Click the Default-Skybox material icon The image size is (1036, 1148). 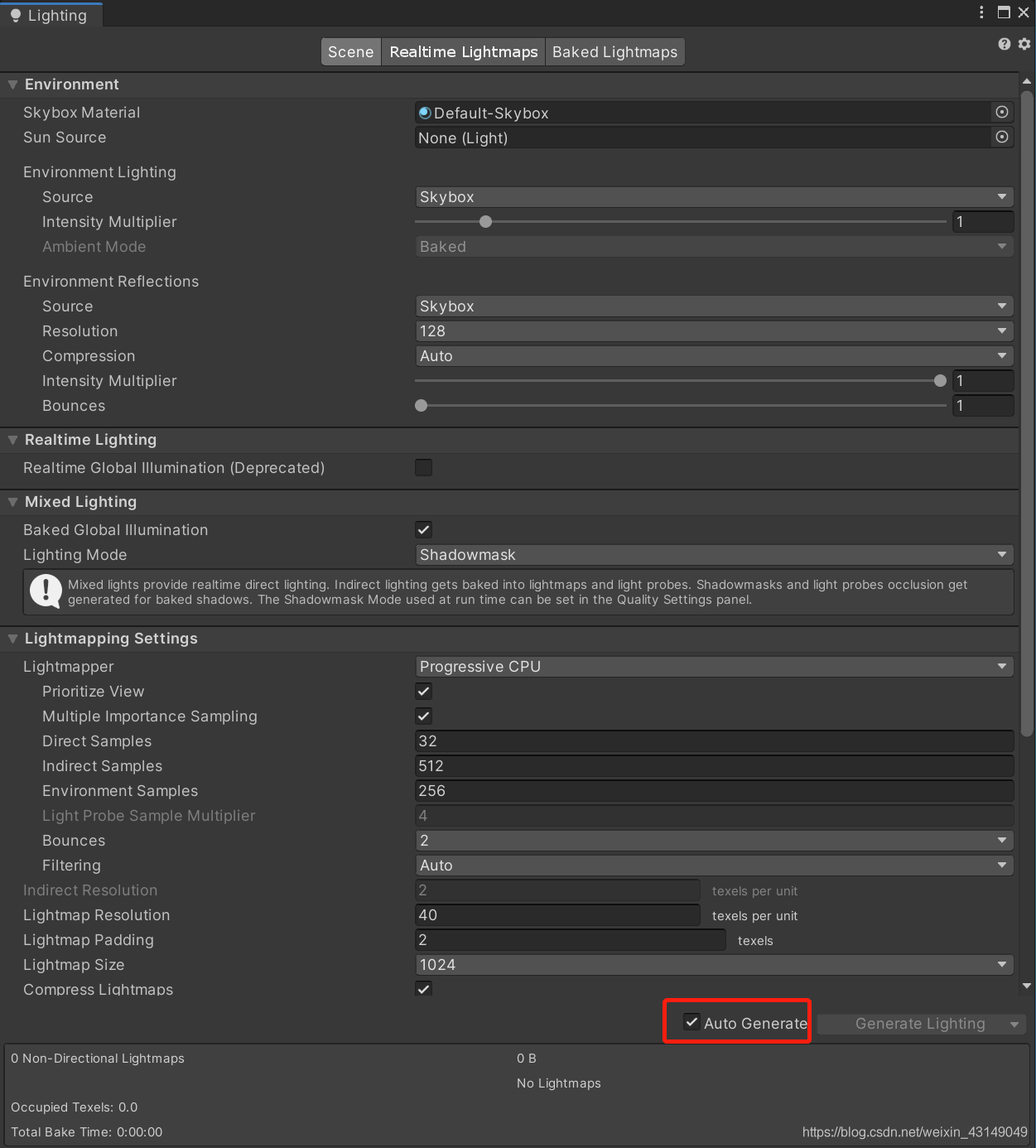pos(425,113)
